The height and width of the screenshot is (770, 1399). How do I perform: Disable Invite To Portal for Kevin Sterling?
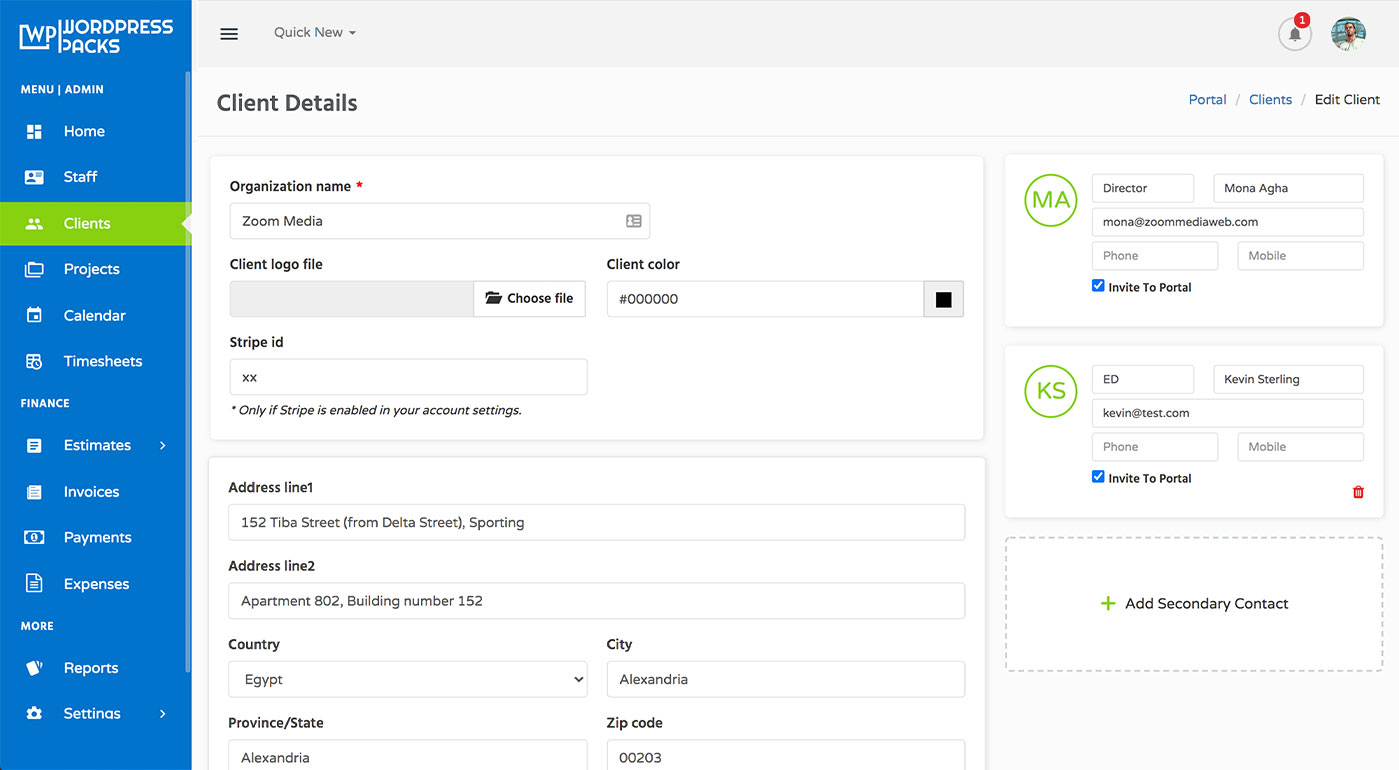click(x=1097, y=476)
